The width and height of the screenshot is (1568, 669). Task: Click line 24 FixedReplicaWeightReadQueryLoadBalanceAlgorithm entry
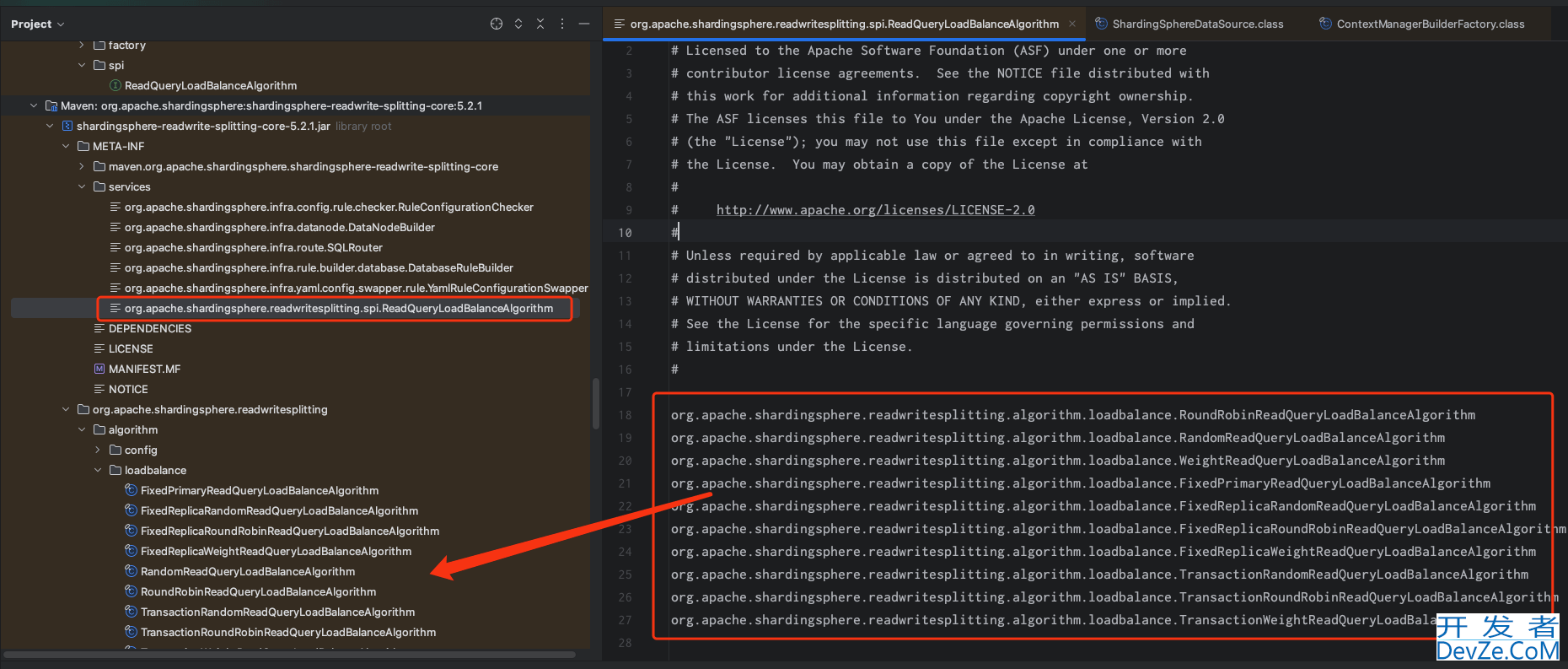1104,552
